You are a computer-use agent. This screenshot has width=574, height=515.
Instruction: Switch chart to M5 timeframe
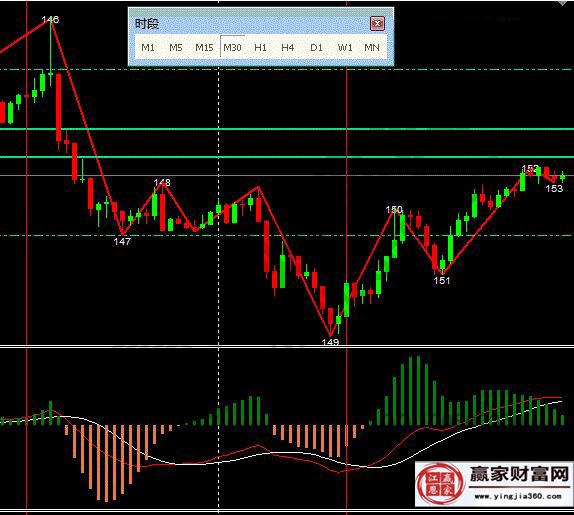click(176, 48)
